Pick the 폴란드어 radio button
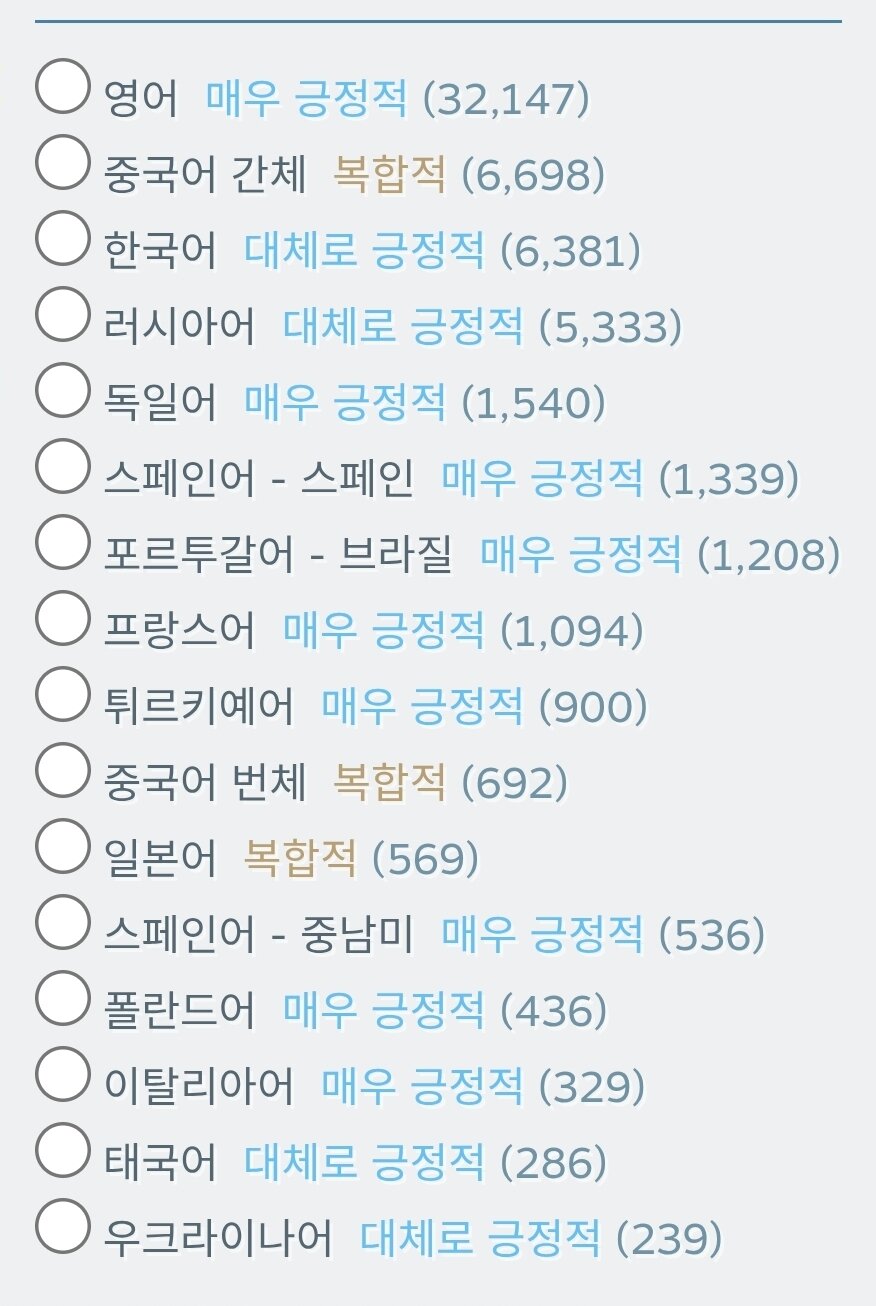This screenshot has width=876, height=1306. click(62, 998)
